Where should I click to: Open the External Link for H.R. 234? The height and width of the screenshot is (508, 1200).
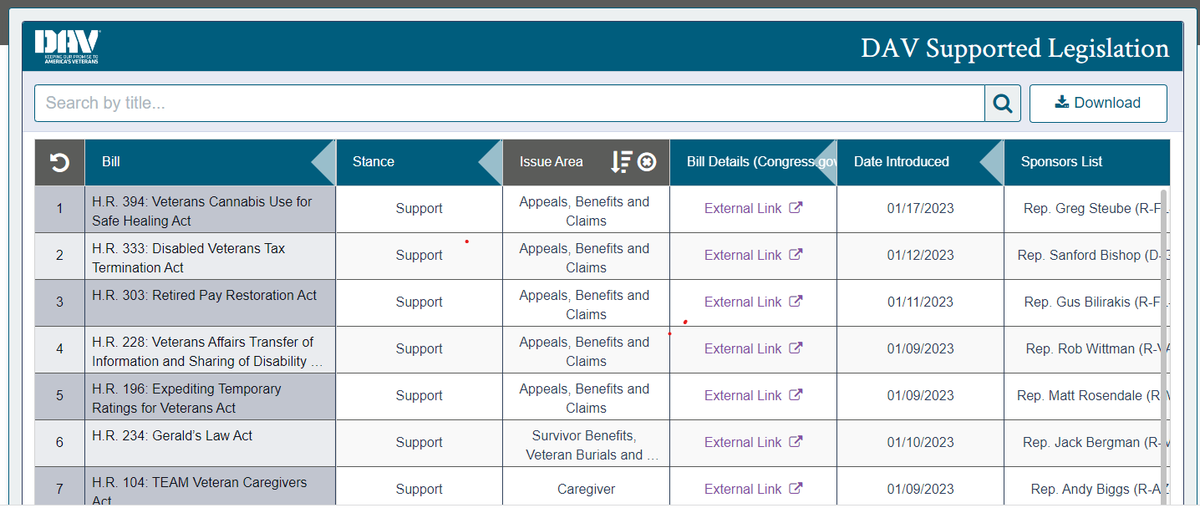click(x=753, y=442)
